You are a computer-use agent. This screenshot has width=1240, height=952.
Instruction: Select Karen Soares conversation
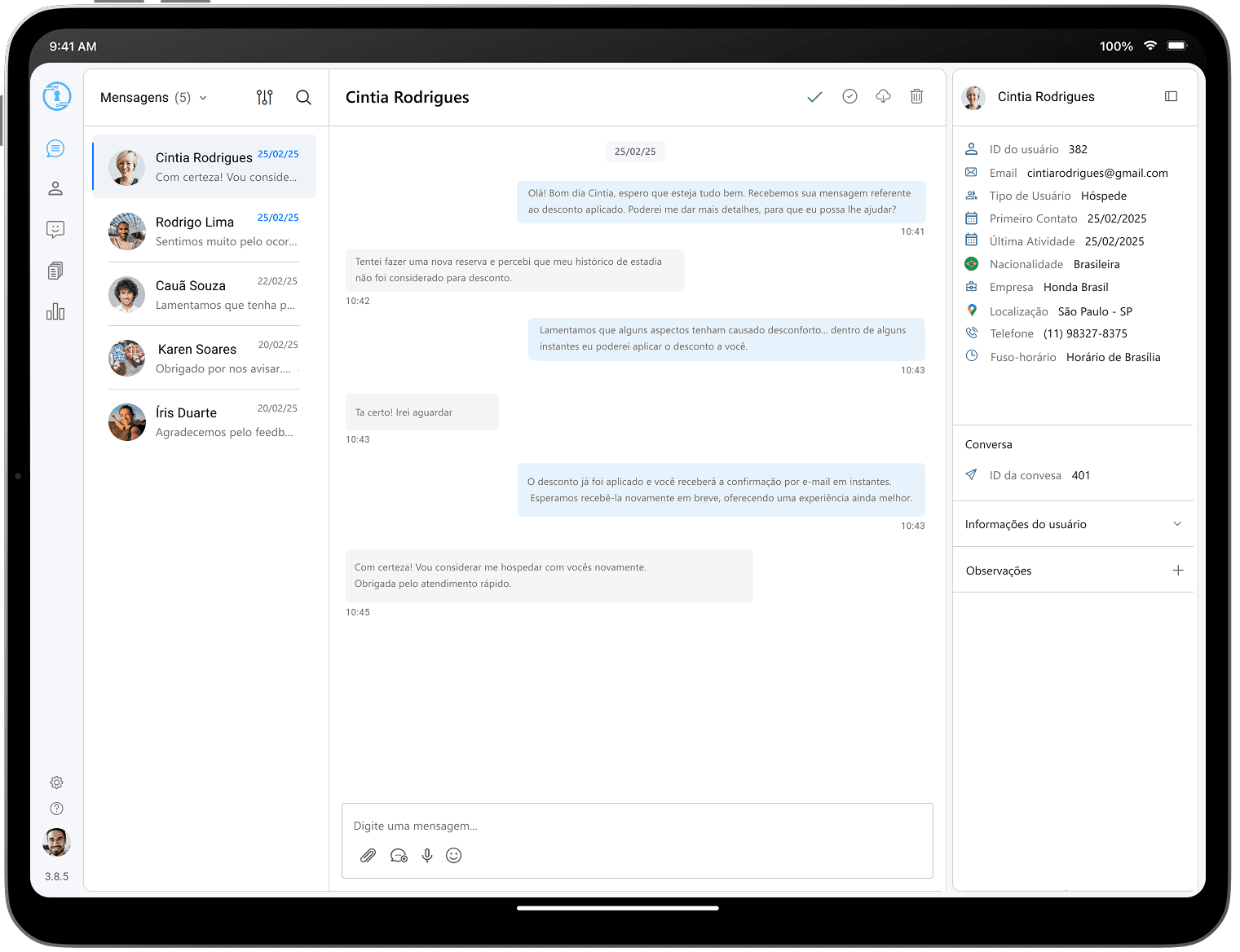[x=204, y=358]
